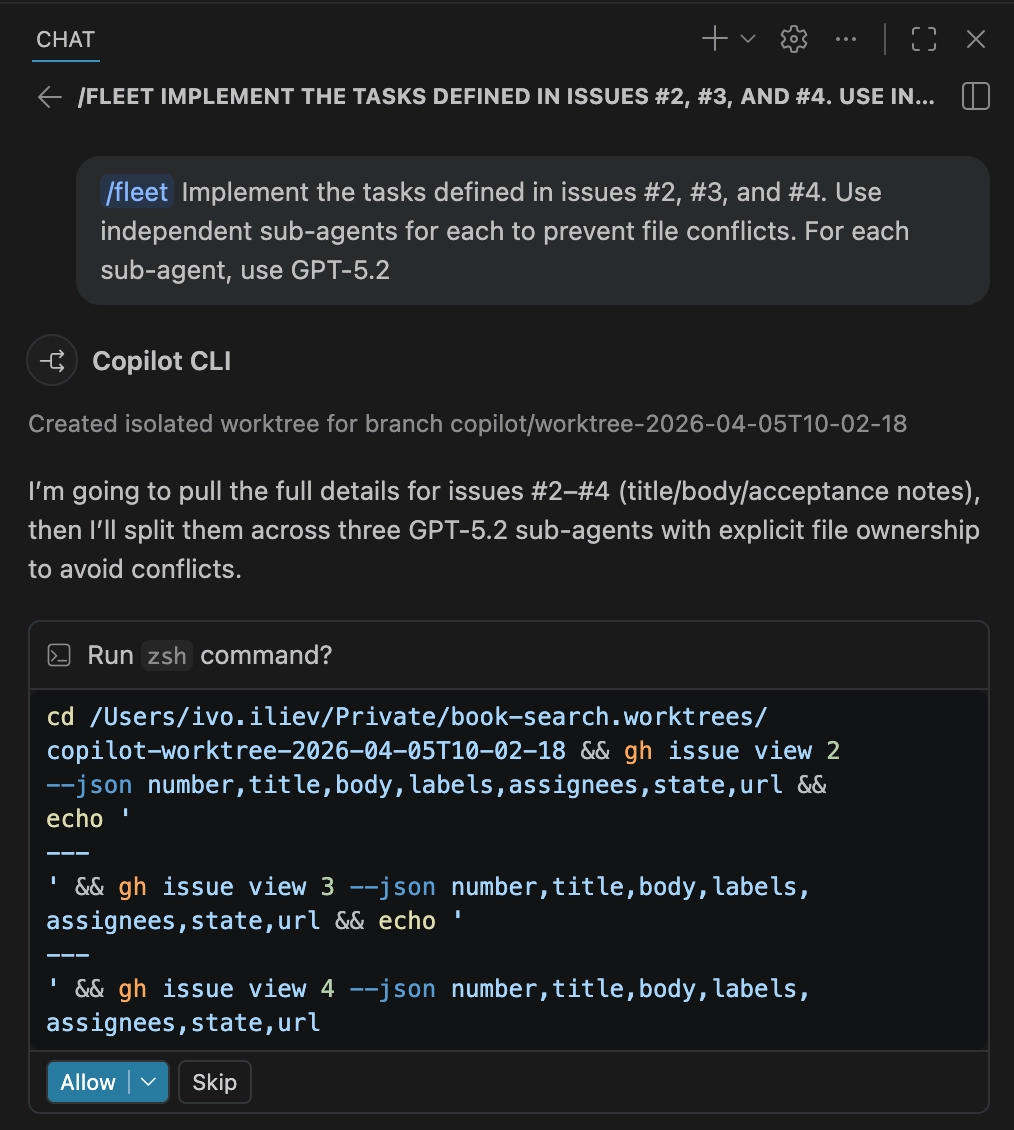Skip the zsh command
Image resolution: width=1014 pixels, height=1130 pixels.
click(x=215, y=1082)
